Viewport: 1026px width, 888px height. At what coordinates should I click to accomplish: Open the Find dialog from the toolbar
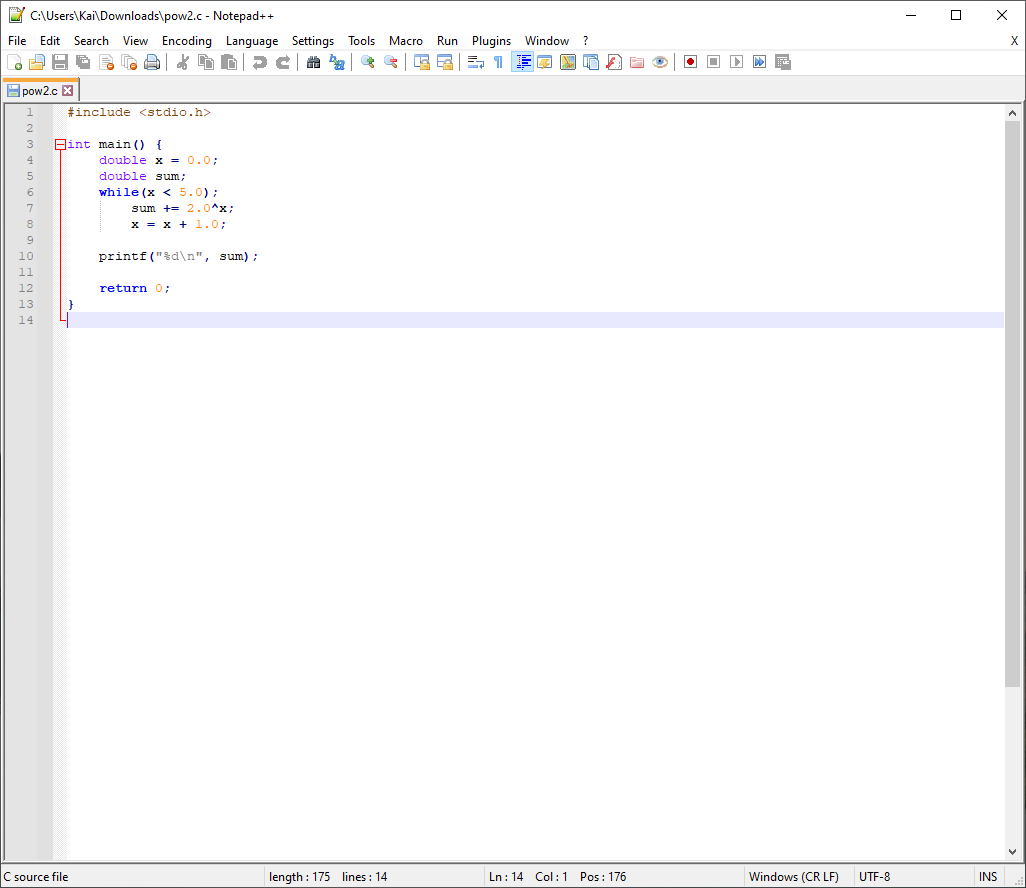point(313,62)
